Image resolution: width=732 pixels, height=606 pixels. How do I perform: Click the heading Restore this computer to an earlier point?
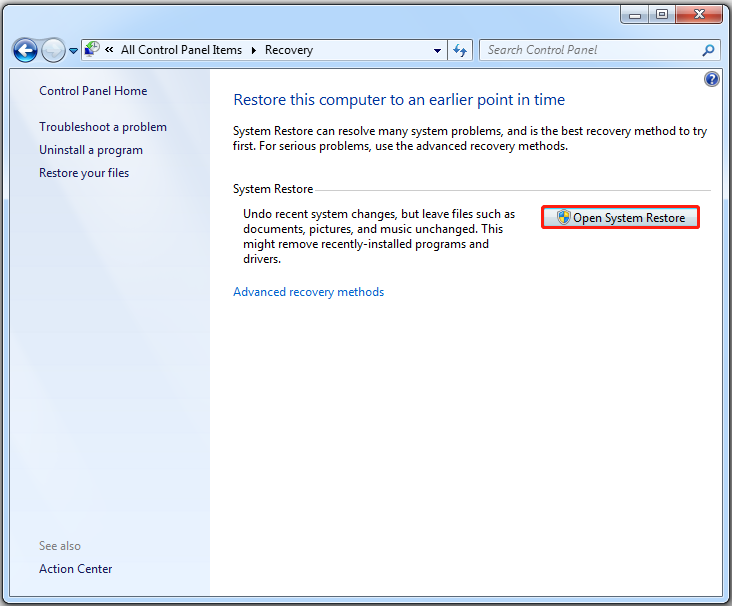(399, 99)
